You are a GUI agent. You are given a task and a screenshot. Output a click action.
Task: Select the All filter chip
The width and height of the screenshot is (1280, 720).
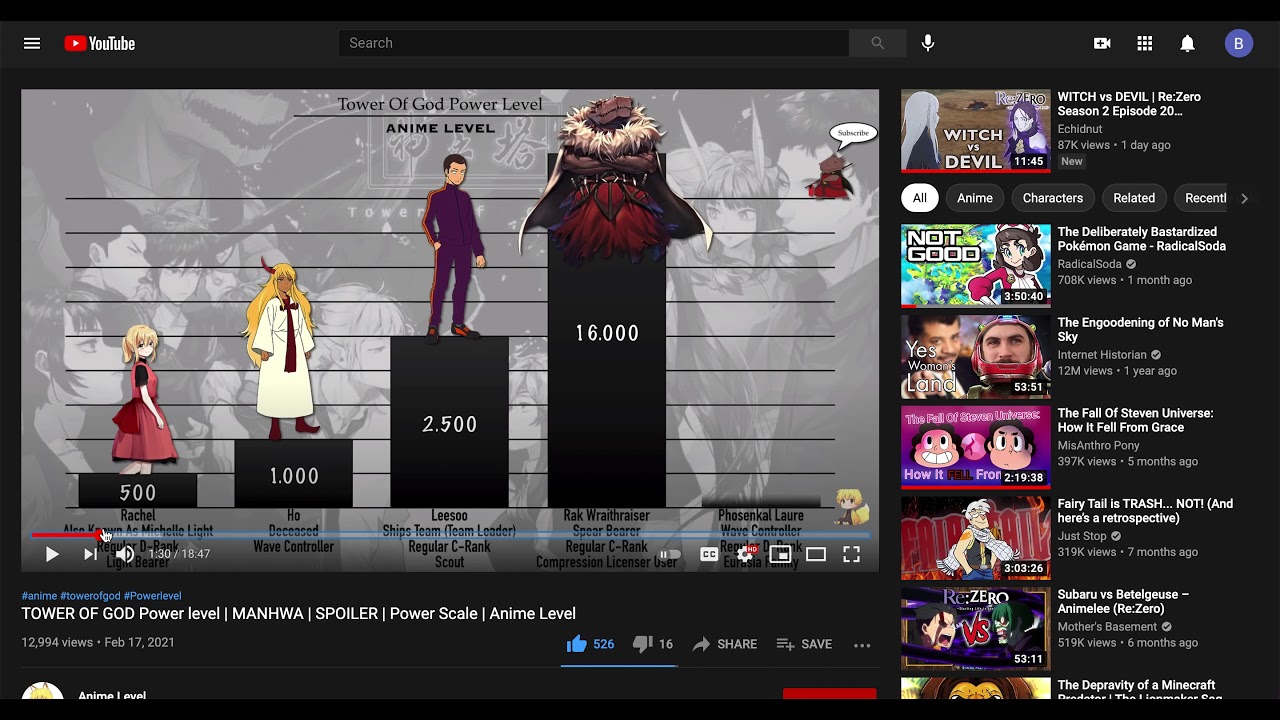click(920, 198)
